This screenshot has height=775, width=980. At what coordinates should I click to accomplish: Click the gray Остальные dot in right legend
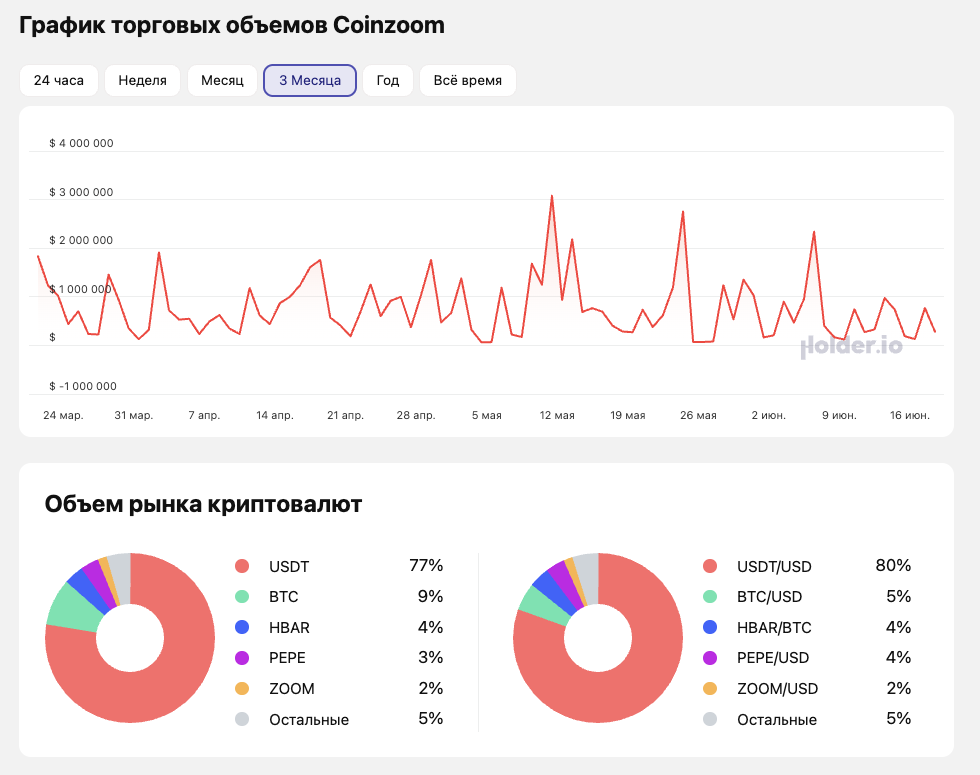click(x=710, y=719)
